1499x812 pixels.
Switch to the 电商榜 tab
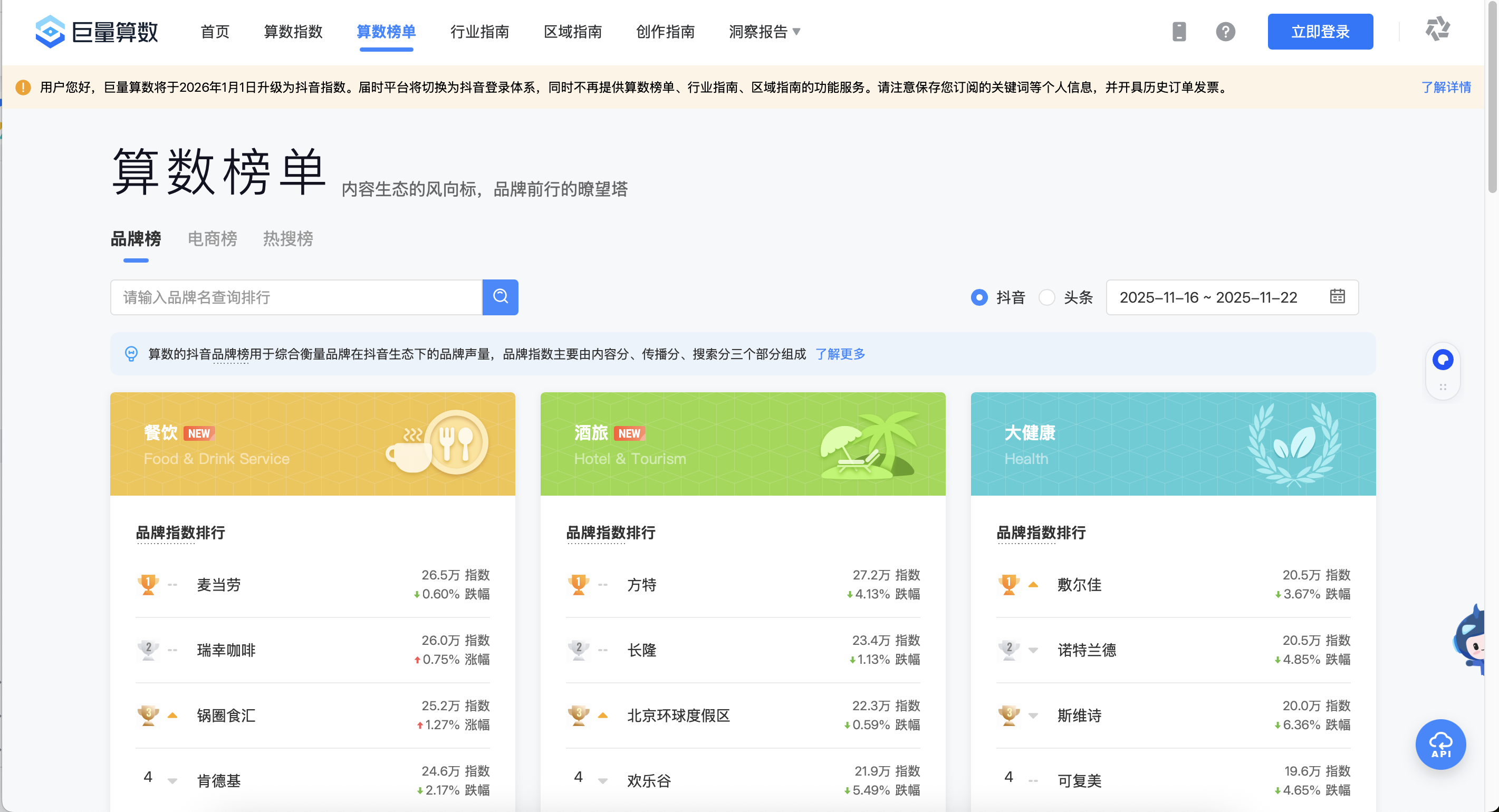[212, 239]
